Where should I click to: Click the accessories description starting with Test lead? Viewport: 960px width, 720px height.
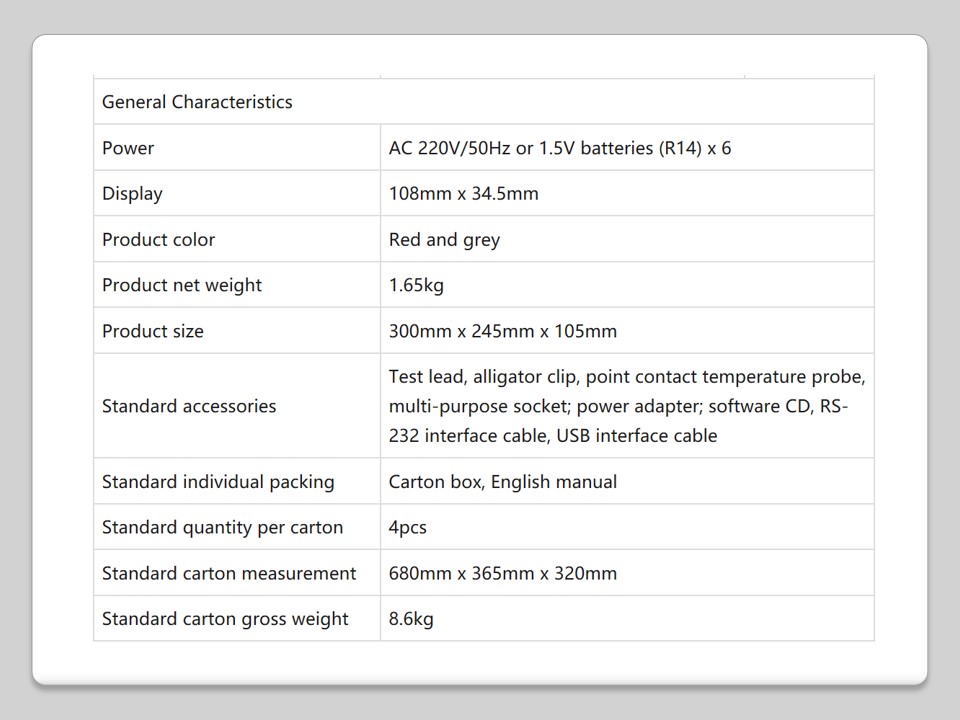coord(626,406)
